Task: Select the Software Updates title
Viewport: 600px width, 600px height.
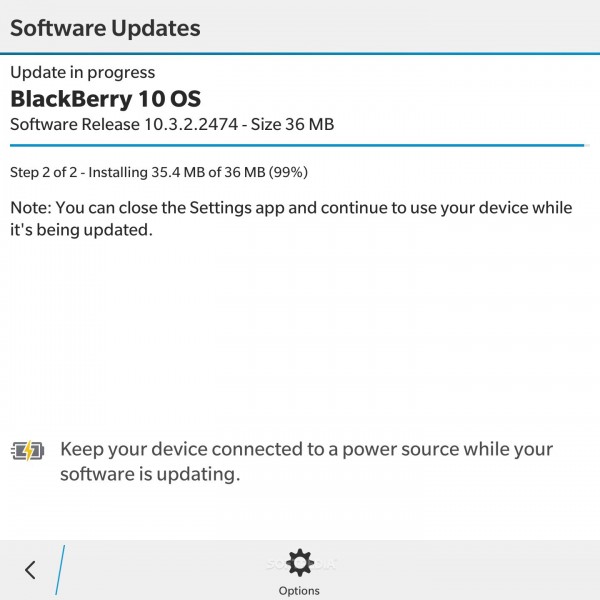Action: point(105,28)
